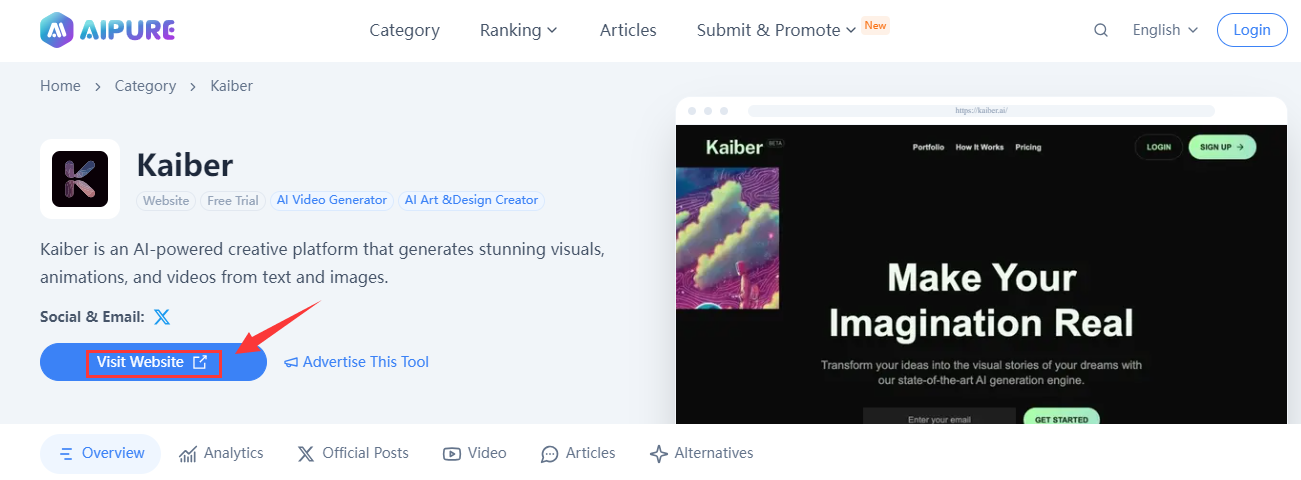Click the Kaiber page title heading
1301x480 pixels.
pyautogui.click(x=185, y=165)
